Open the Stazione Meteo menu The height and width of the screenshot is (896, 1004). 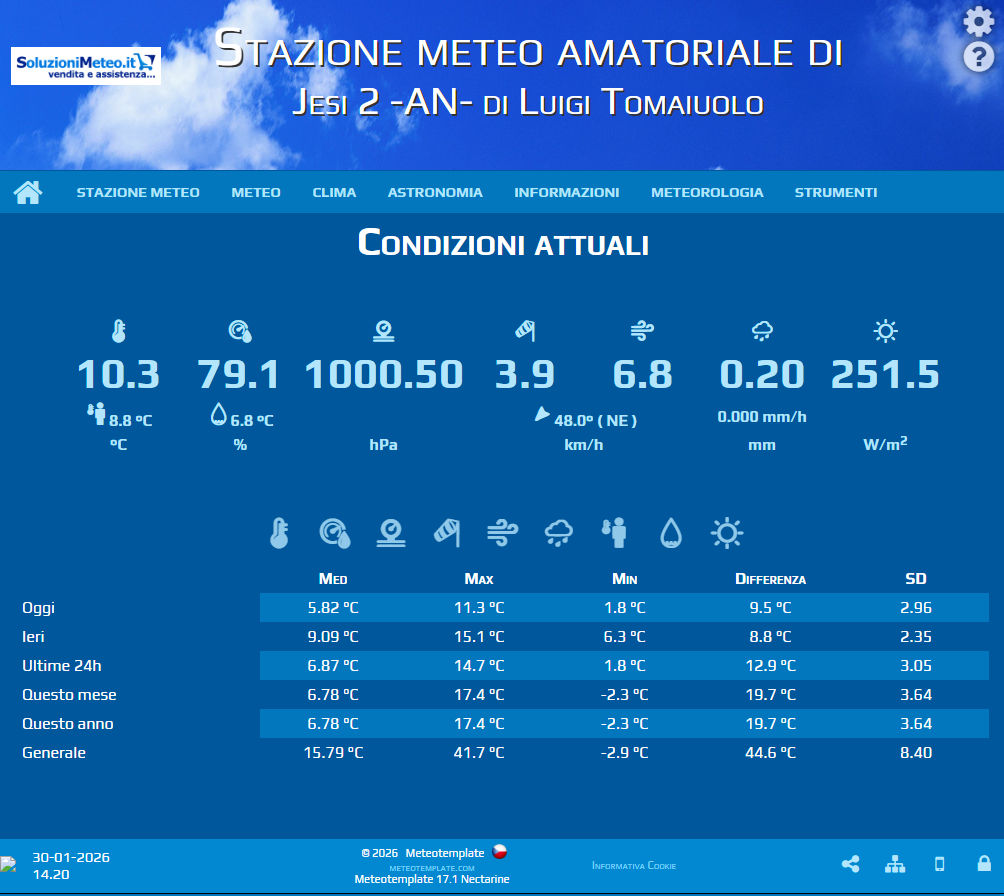click(138, 192)
